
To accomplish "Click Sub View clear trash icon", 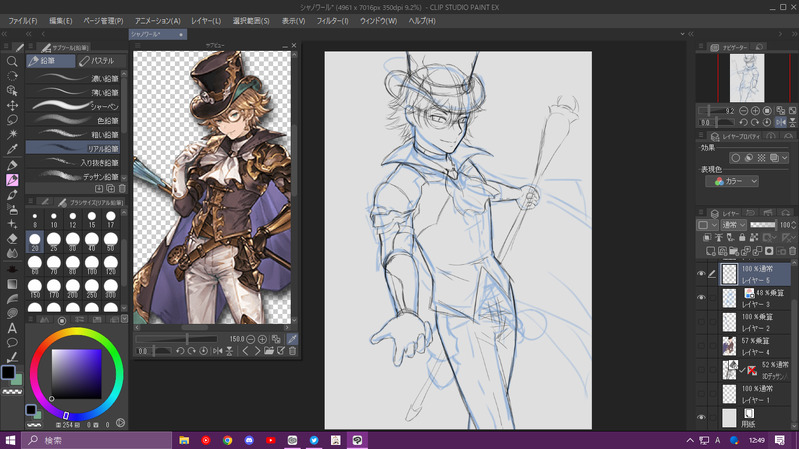I will (x=292, y=351).
